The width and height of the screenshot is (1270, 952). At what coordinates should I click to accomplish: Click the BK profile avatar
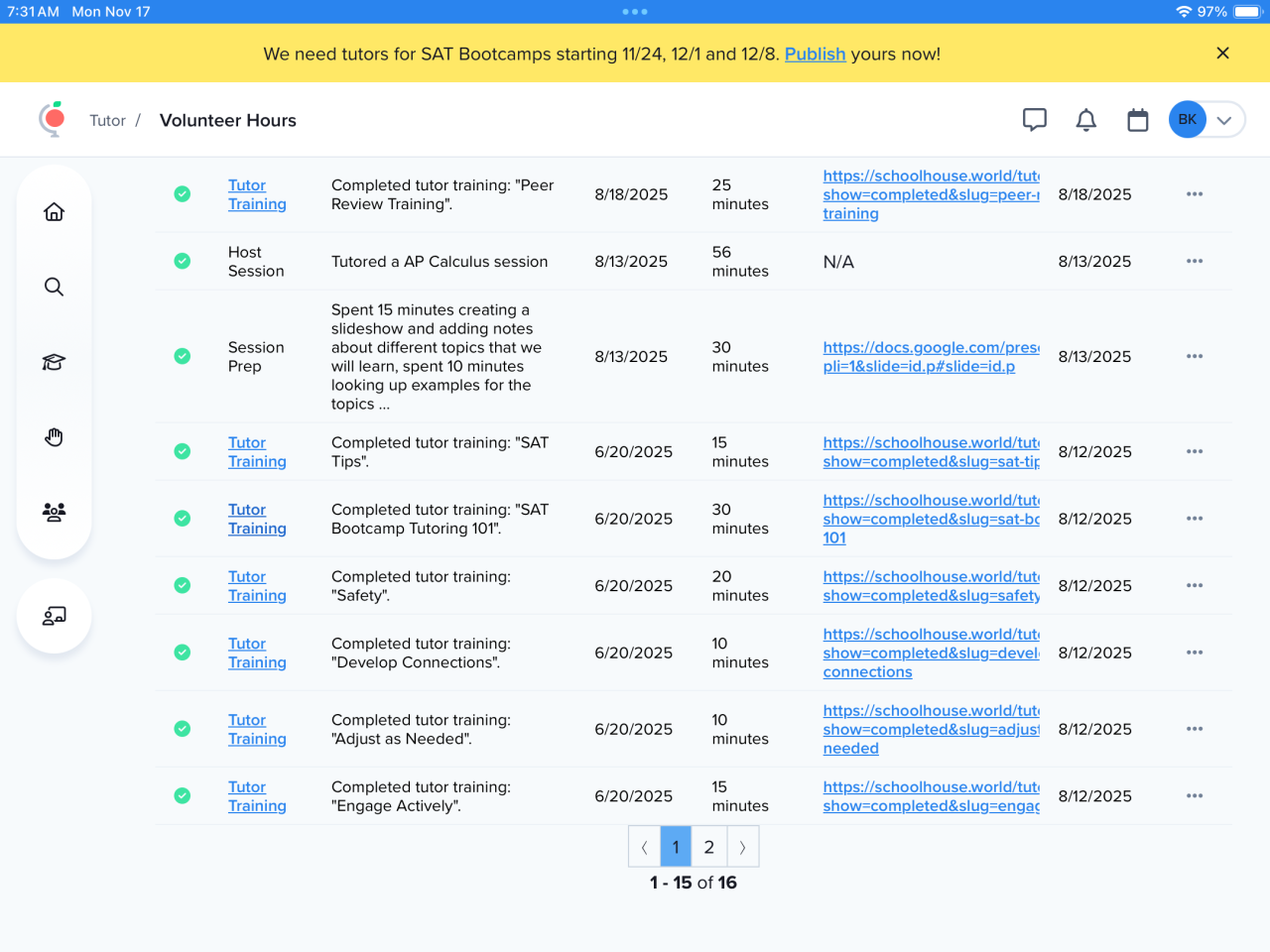coord(1188,120)
